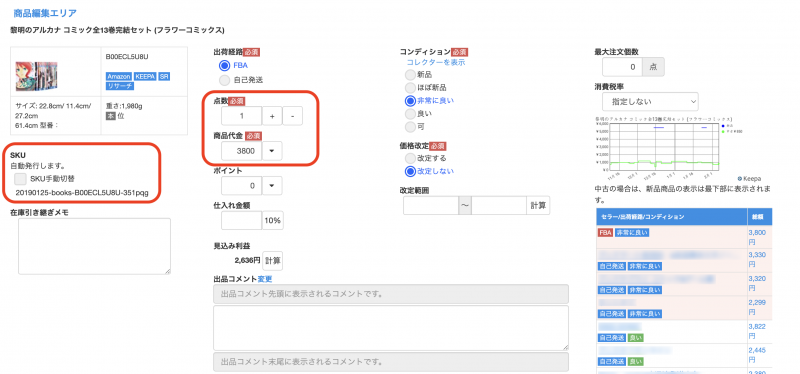
Task: Select 可 condition
Action: click(x=410, y=127)
